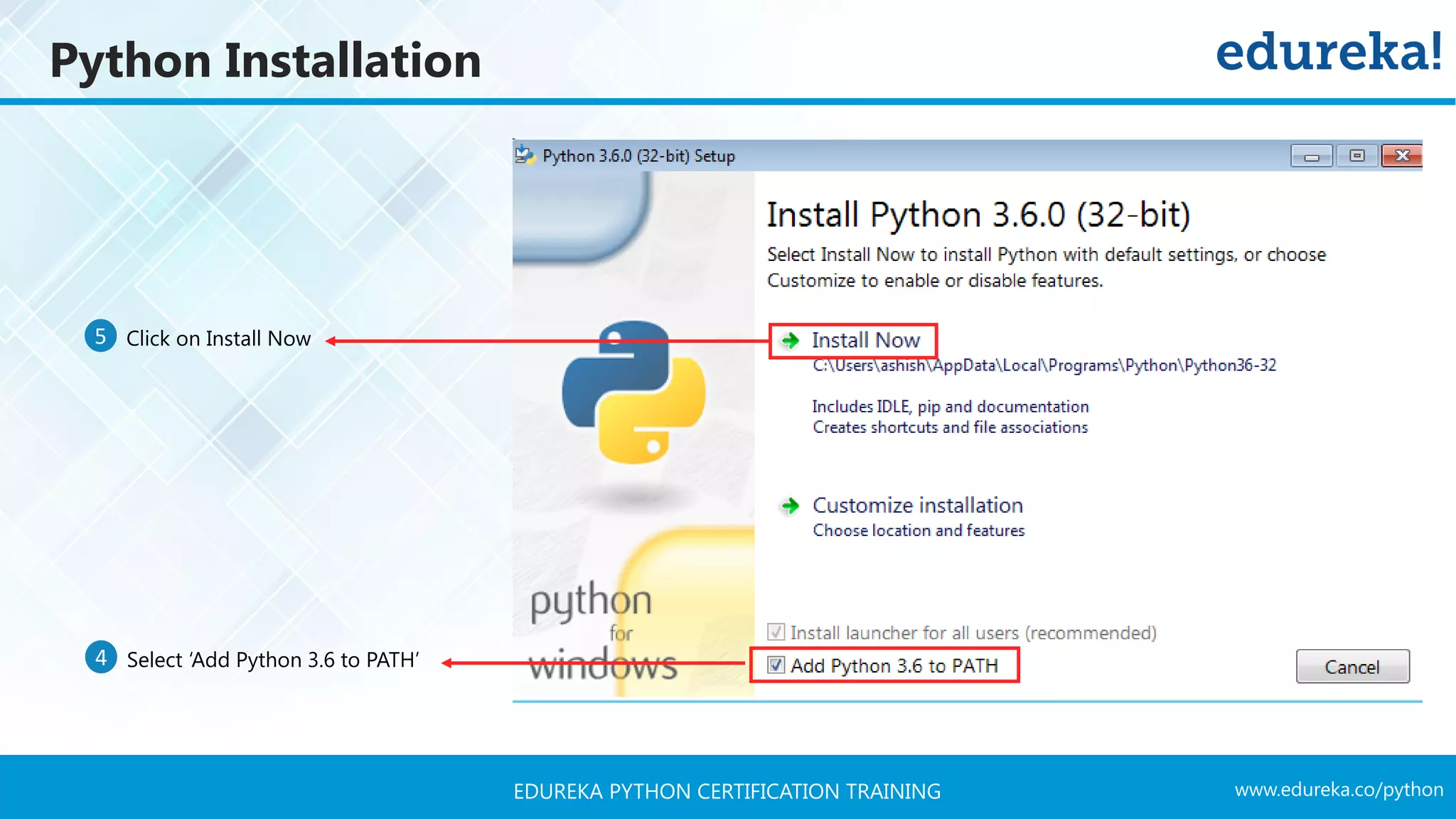Click the install path C:\Users\ashish\AppData text
Viewport: 1456px width, 819px height.
point(1044,365)
